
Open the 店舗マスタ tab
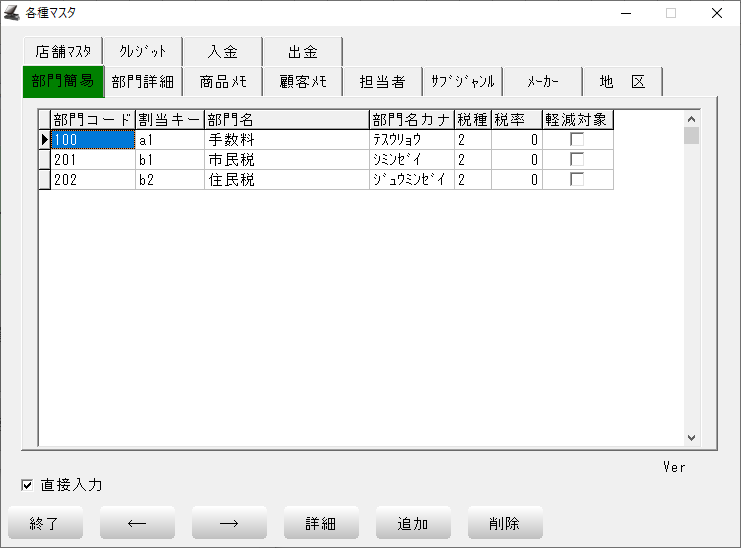point(62,52)
